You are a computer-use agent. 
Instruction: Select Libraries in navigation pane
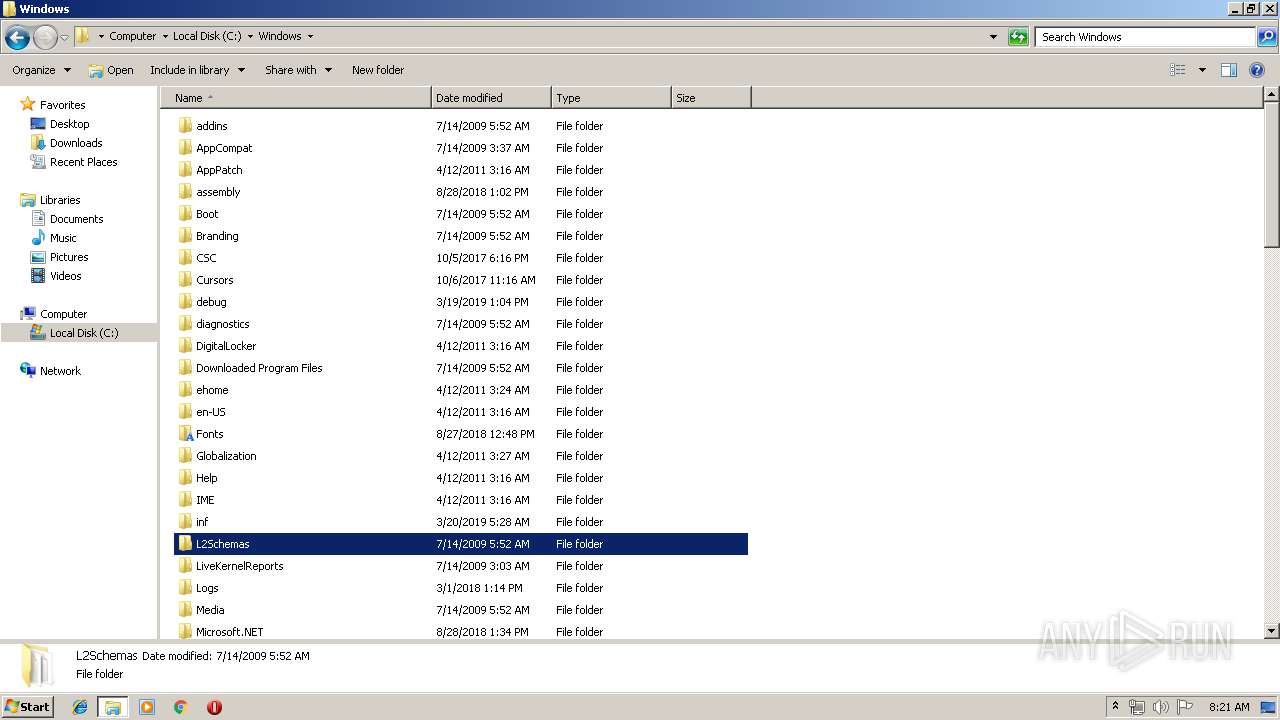[x=60, y=200]
